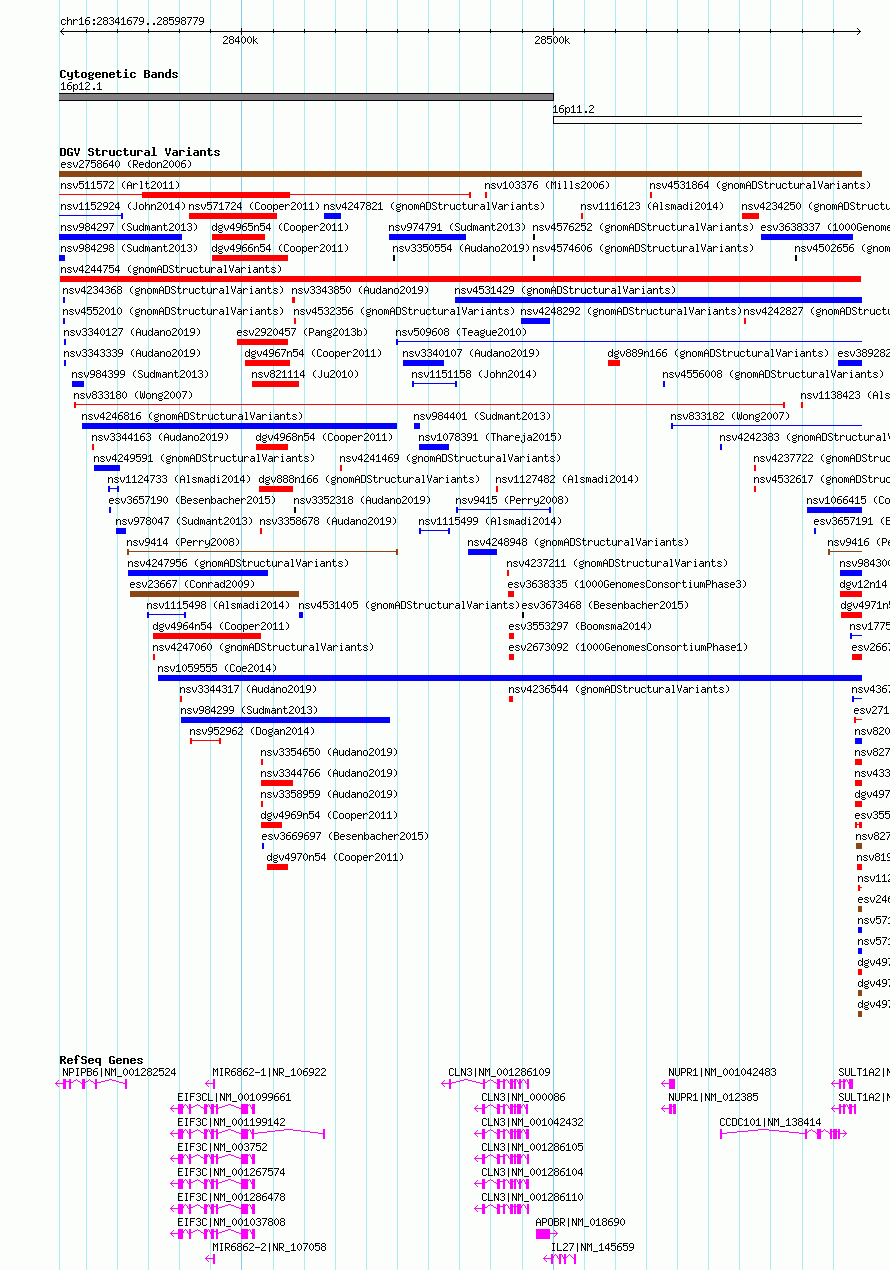Viewport: 890px width, 1270px height.
Task: Select CLN3|NM_001286109 transcript label
Action: tap(499, 1072)
